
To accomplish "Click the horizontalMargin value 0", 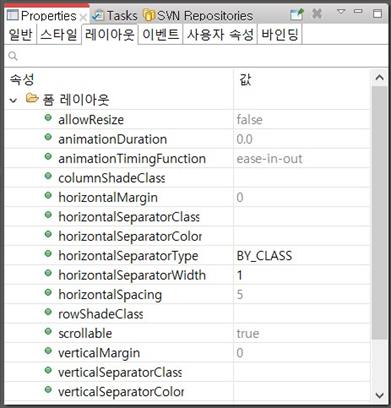I will click(x=240, y=197).
